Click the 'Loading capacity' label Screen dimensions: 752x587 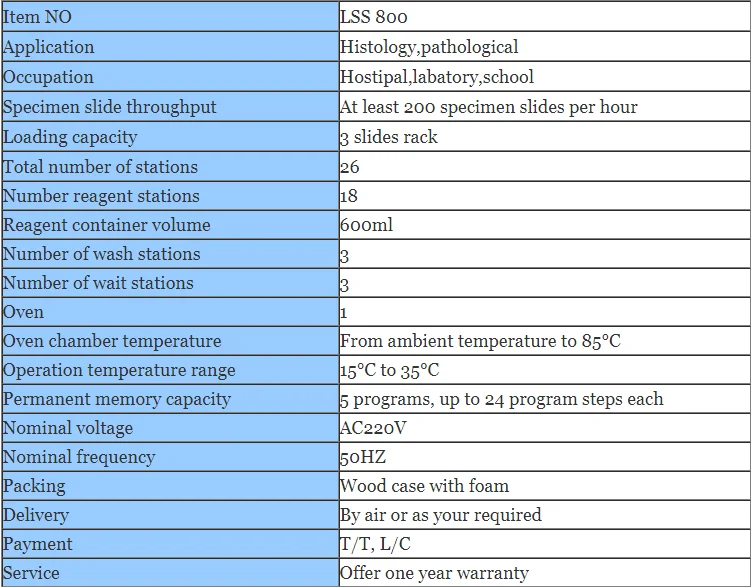pos(70,137)
